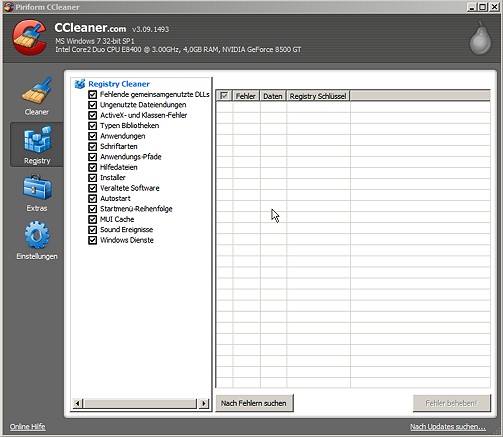Open Online Hilfe link

click(27, 427)
